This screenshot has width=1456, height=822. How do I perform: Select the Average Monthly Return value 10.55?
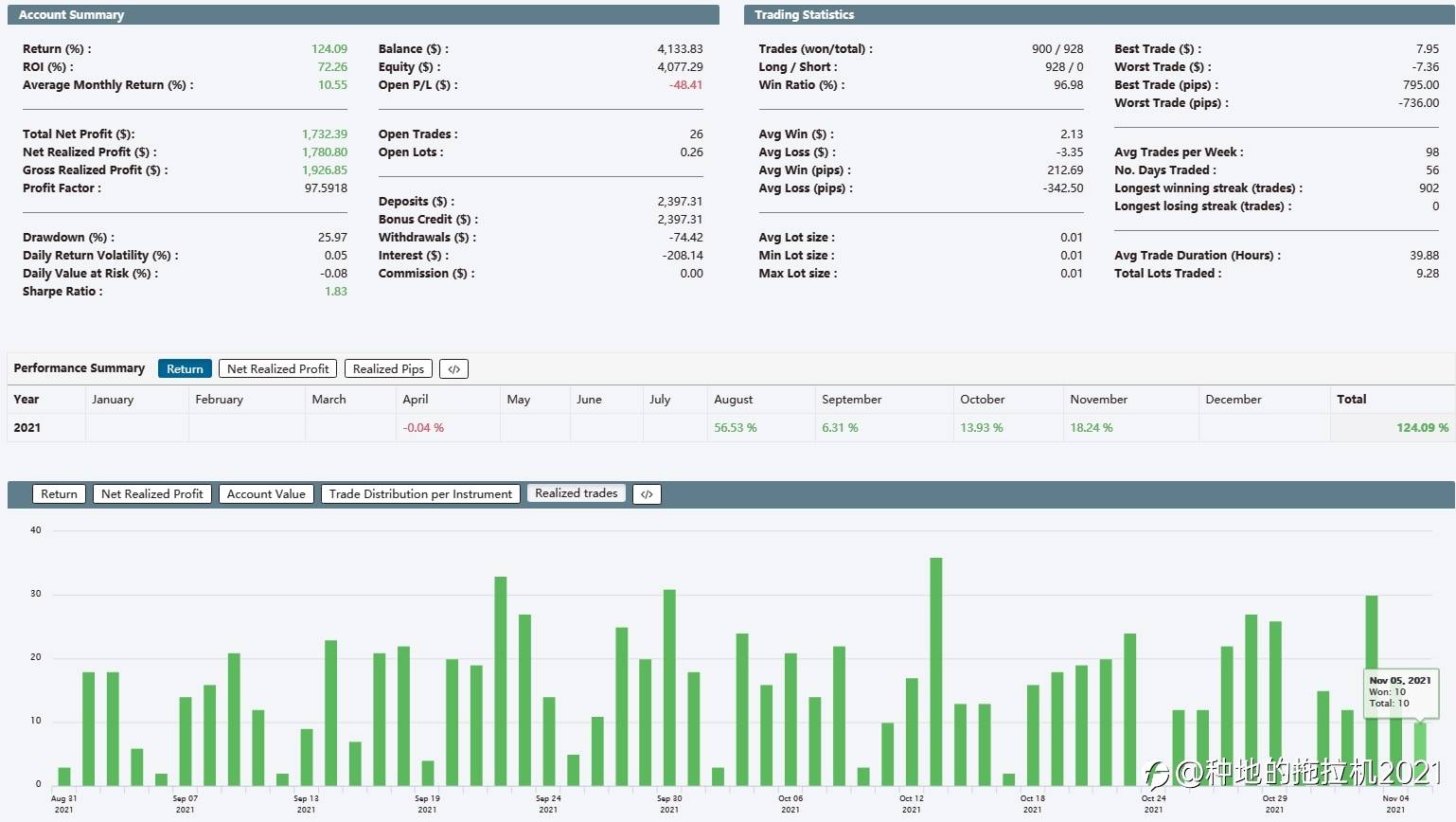(x=332, y=85)
